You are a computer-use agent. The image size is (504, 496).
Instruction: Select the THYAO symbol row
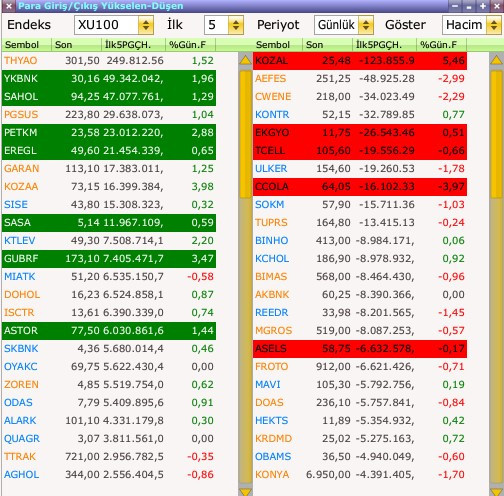click(109, 61)
